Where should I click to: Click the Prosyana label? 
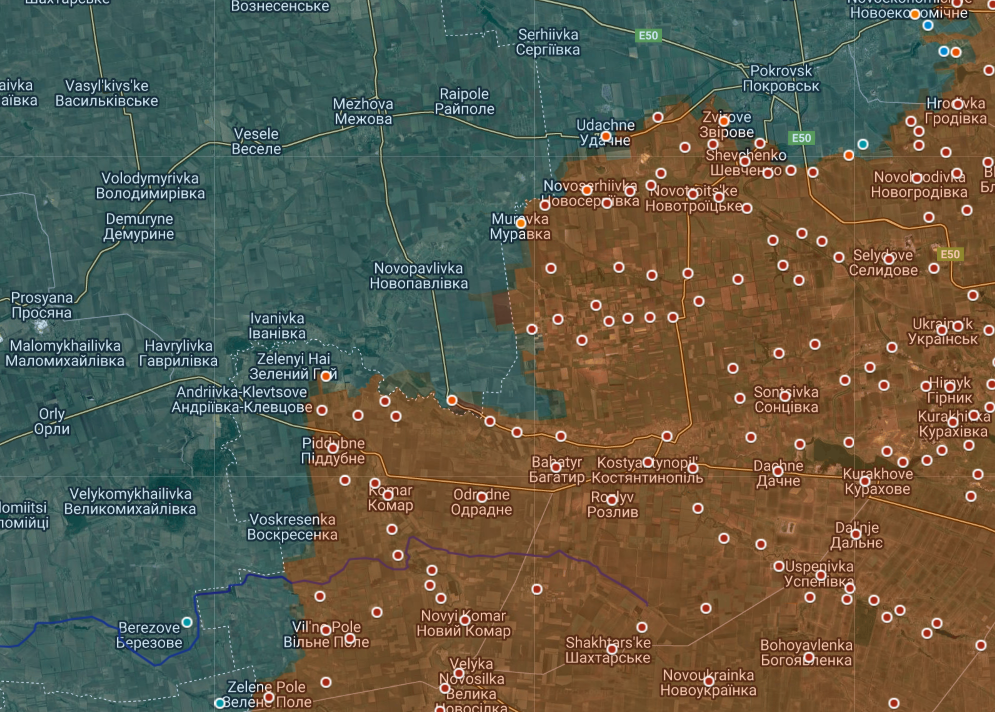[x=42, y=305]
